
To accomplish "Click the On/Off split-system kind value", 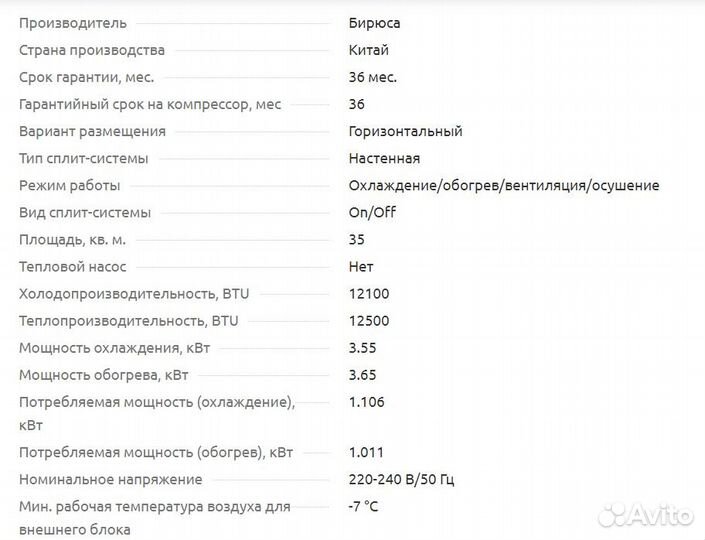I will click(x=372, y=212).
